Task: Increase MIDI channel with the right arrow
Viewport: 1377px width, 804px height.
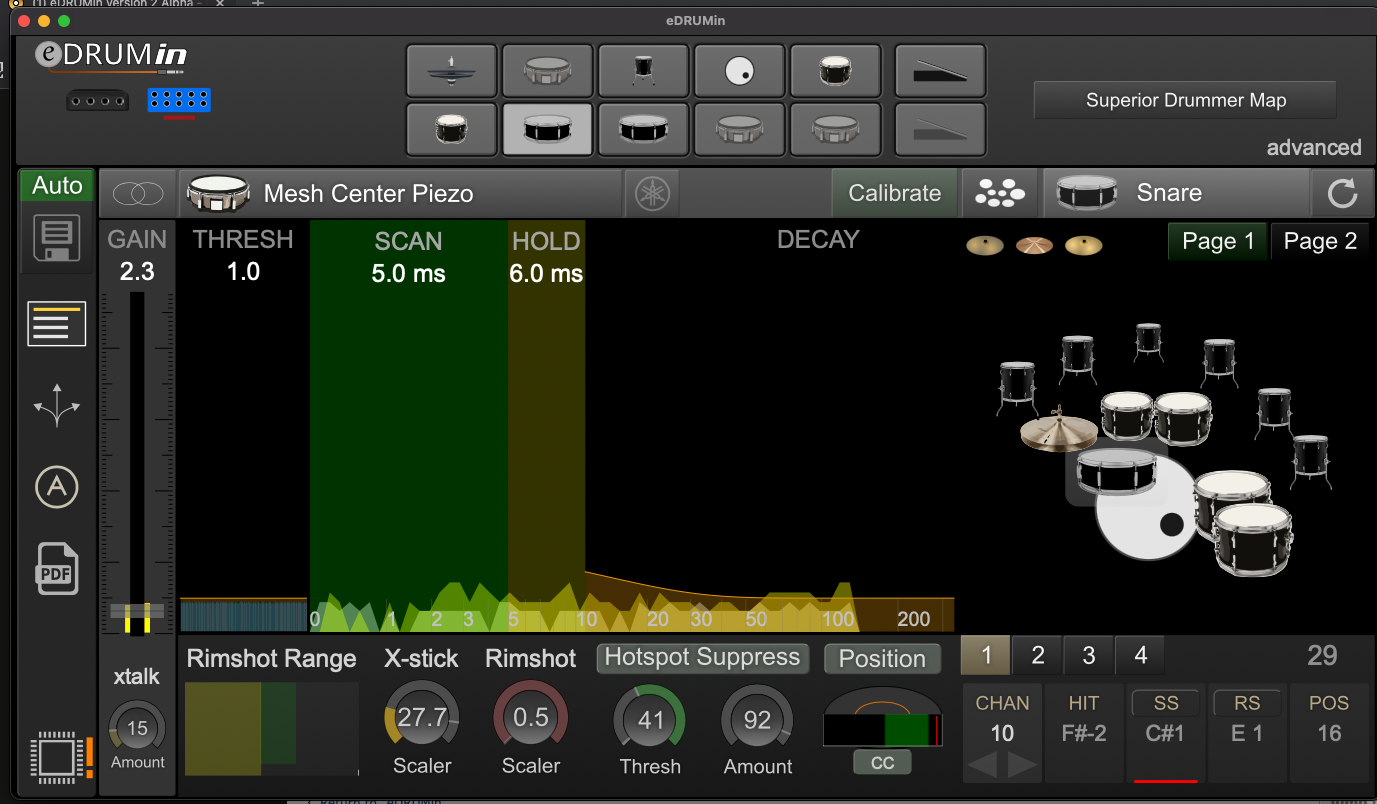Action: tap(1022, 767)
